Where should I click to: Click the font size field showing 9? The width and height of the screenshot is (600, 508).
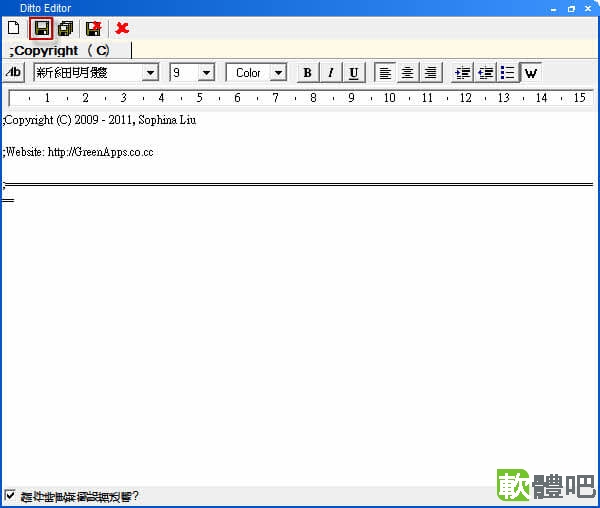click(184, 72)
